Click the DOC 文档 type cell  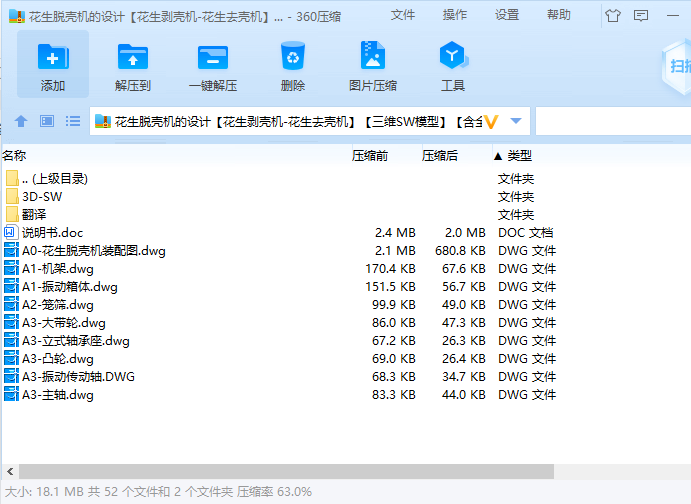[526, 233]
